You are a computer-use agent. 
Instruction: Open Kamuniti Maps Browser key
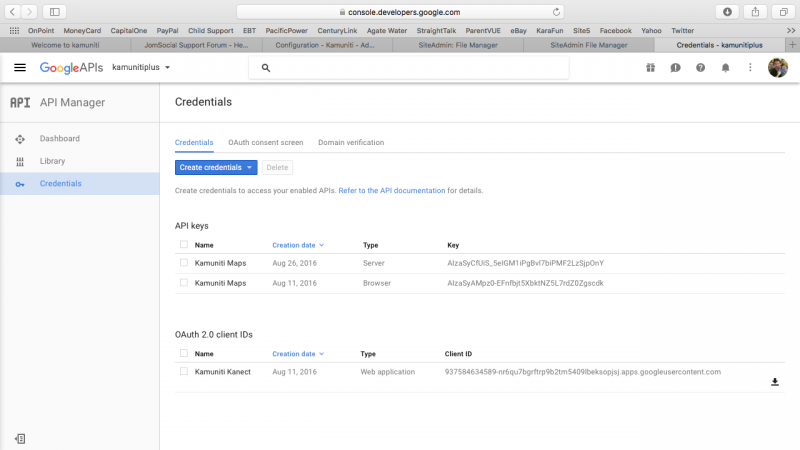click(x=220, y=283)
